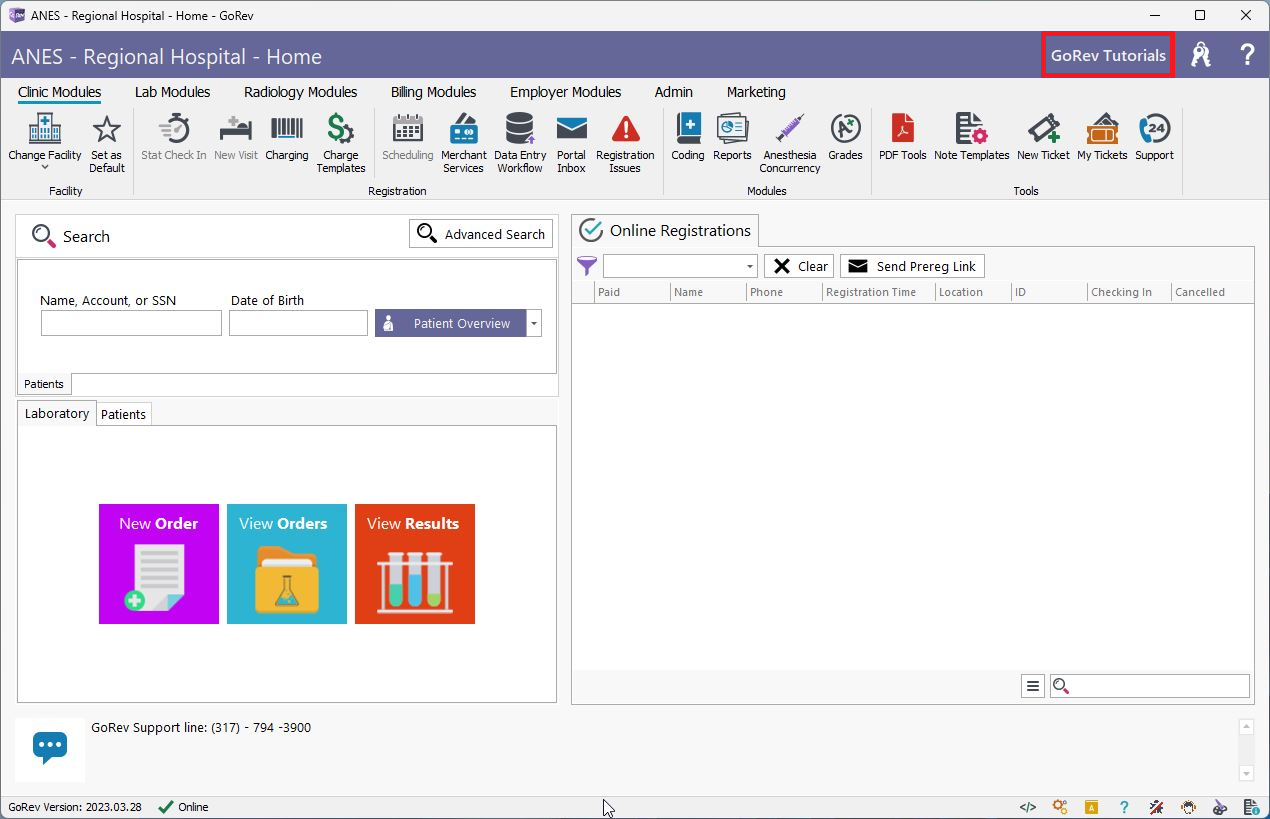Sort by the Checking In column

1130,292
